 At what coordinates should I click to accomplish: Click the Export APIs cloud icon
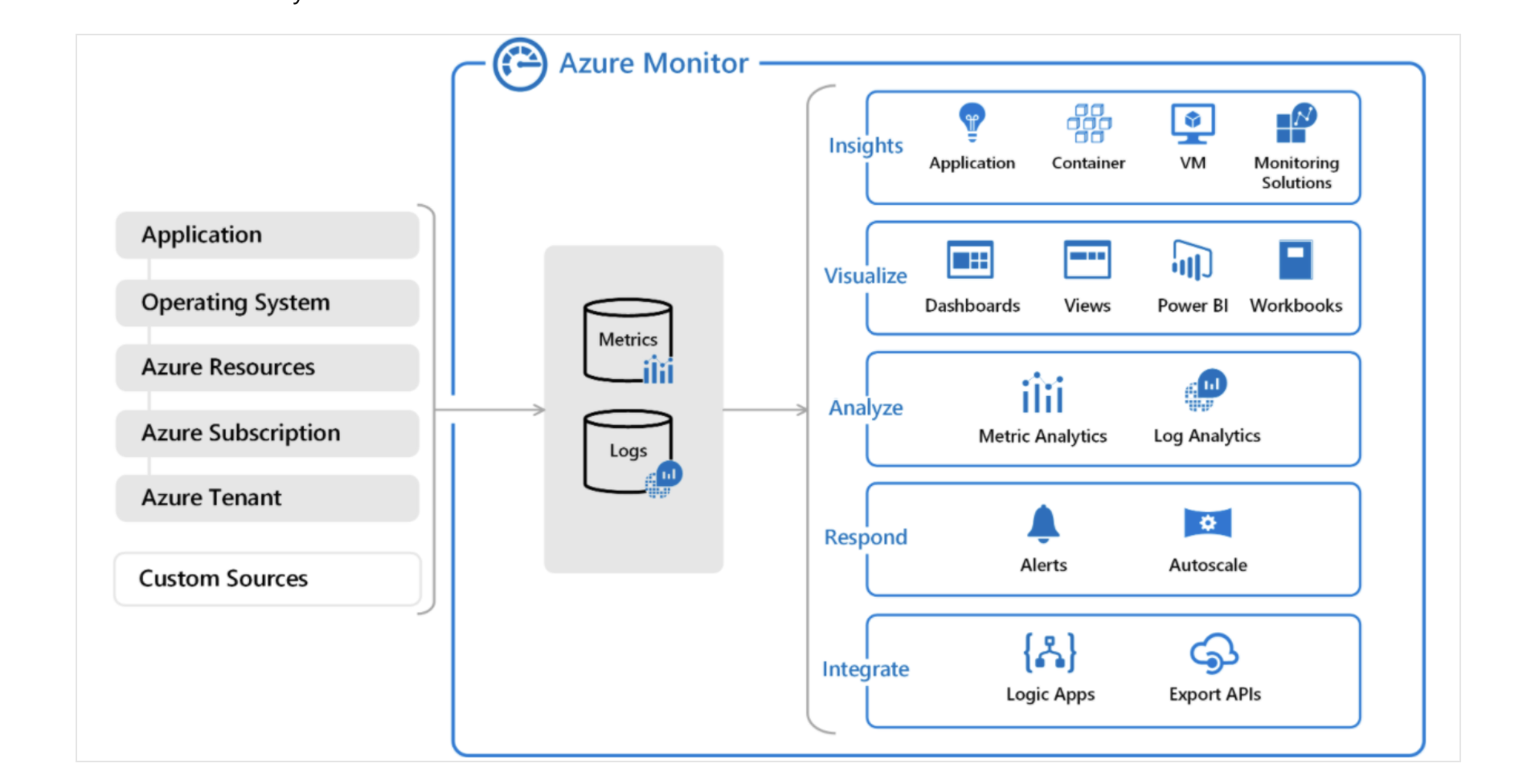pyautogui.click(x=1214, y=653)
